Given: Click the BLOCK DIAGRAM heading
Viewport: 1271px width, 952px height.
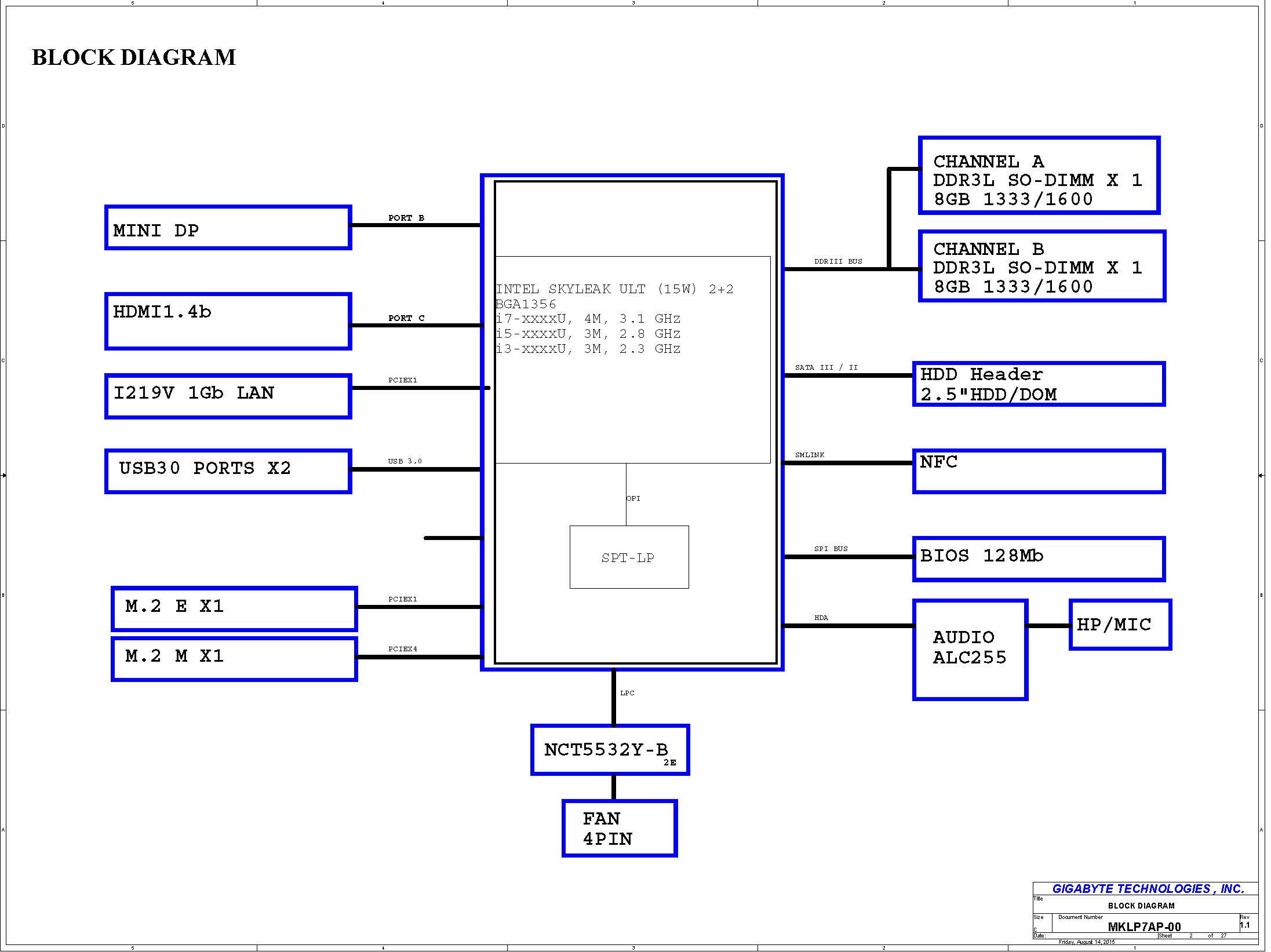Looking at the screenshot, I should tap(133, 57).
